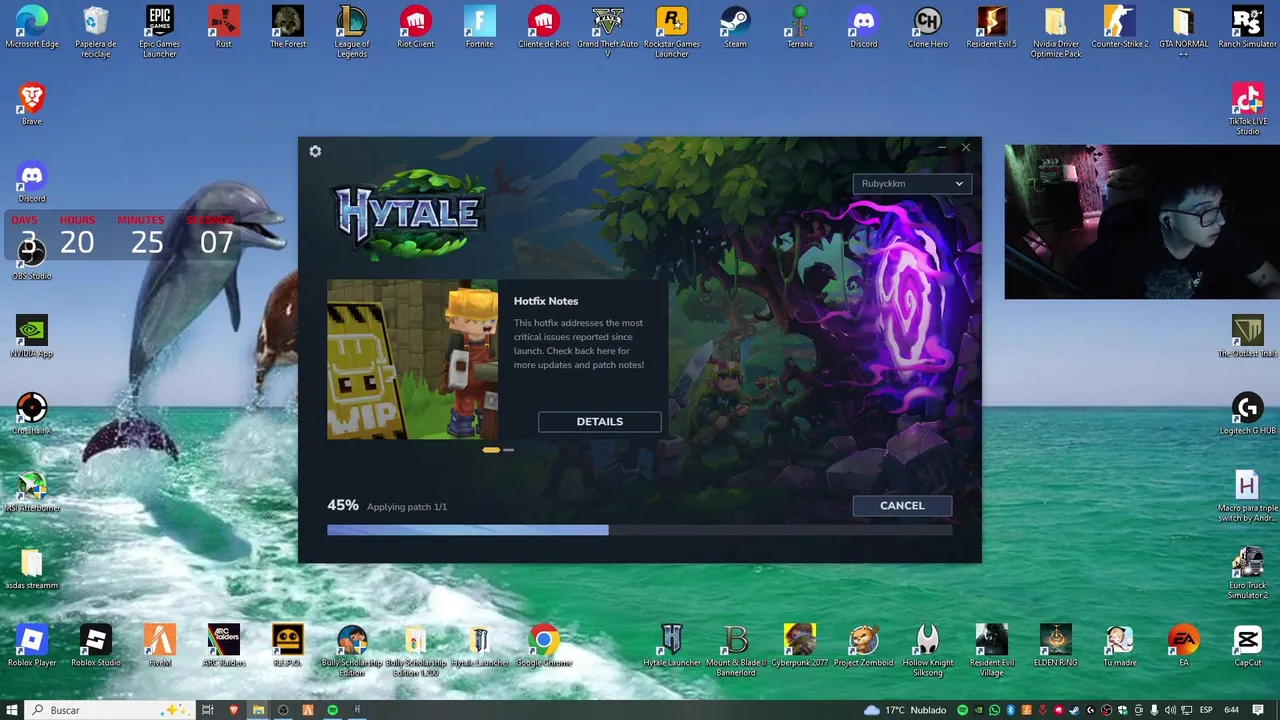Click the Buscar taskbar search box
Image resolution: width=1280 pixels, height=720 pixels.
click(110, 710)
